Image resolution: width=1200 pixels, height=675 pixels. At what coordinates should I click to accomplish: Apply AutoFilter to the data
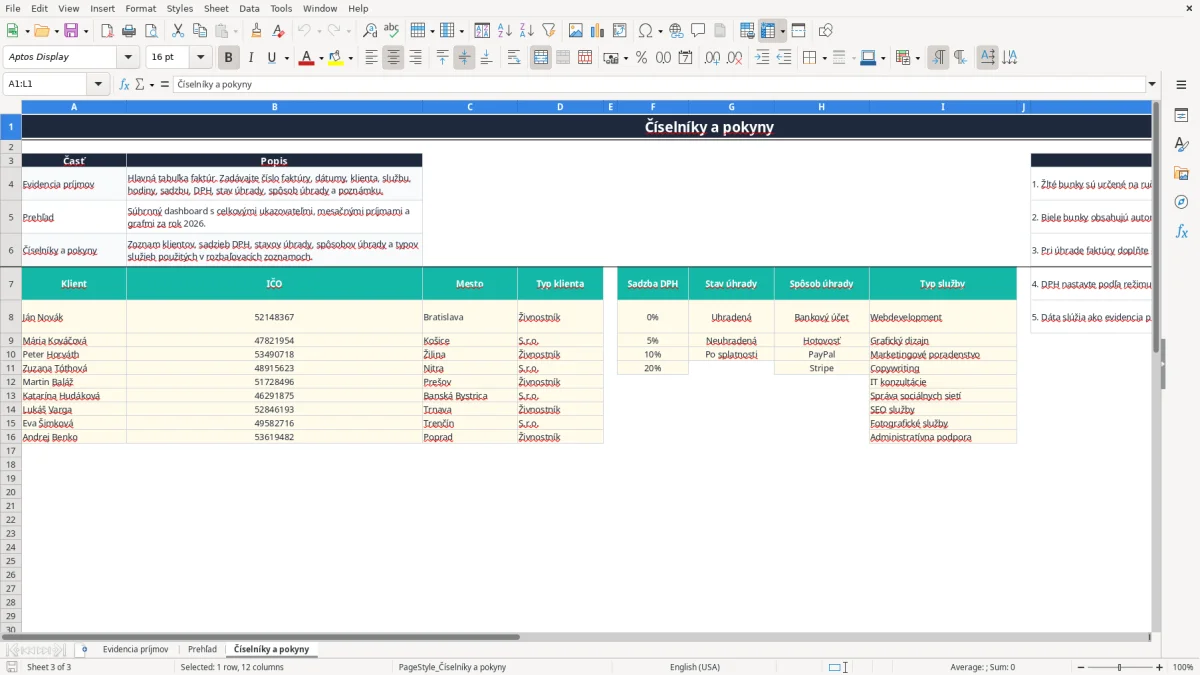549,31
